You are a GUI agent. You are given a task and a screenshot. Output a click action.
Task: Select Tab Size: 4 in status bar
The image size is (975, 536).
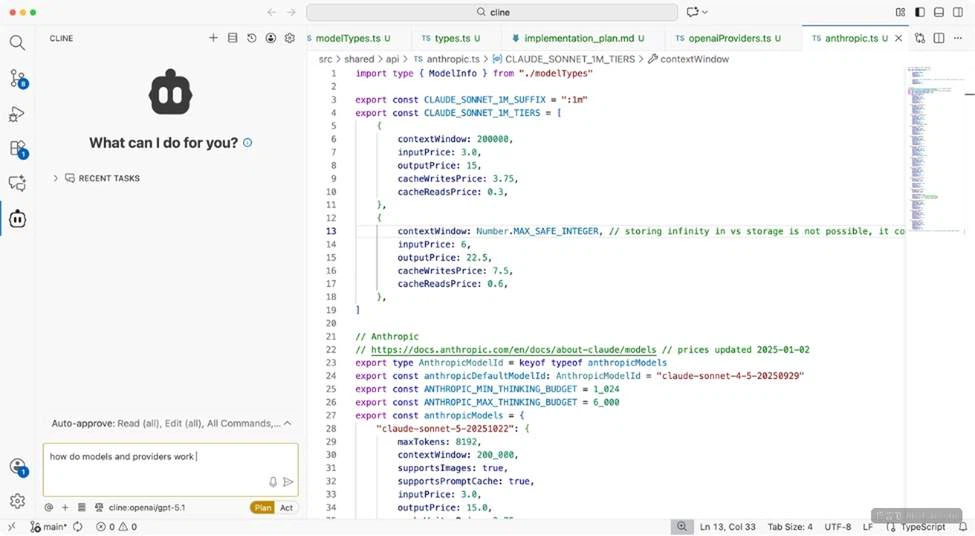[790, 527]
